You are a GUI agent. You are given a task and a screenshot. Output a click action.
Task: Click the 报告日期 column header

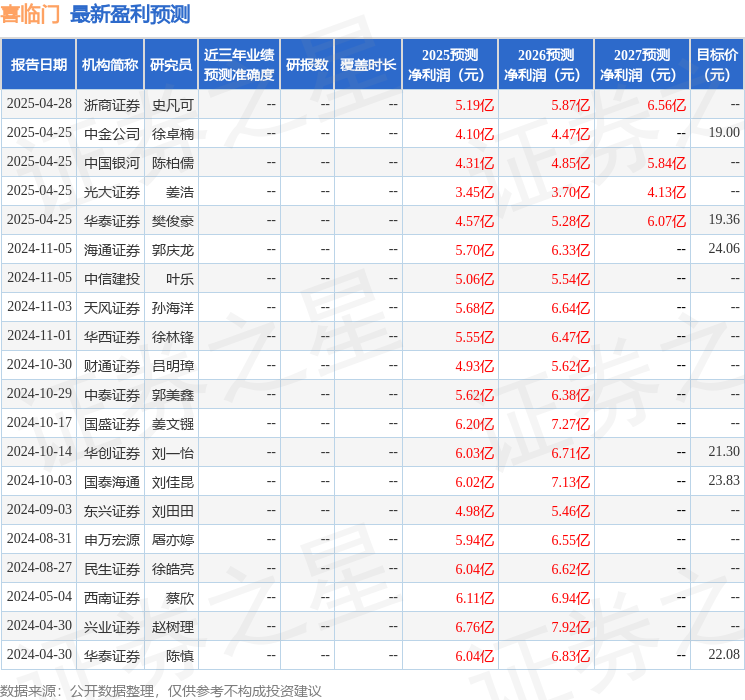pos(38,65)
